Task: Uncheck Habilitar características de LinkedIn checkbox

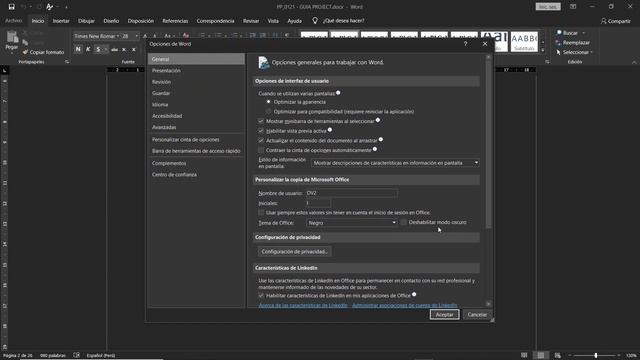Action: pos(261,296)
